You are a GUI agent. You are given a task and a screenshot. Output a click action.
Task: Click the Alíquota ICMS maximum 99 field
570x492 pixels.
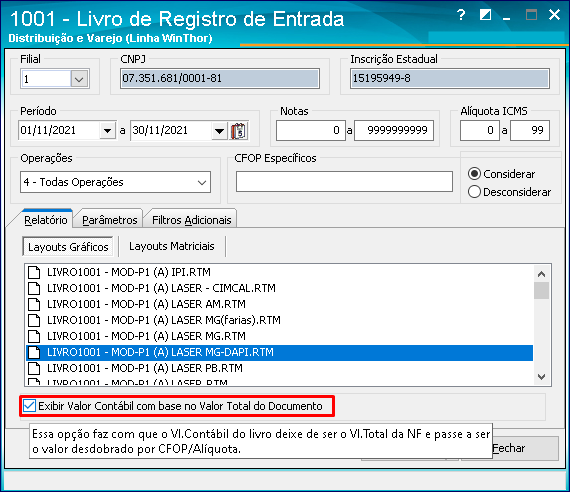pos(530,131)
